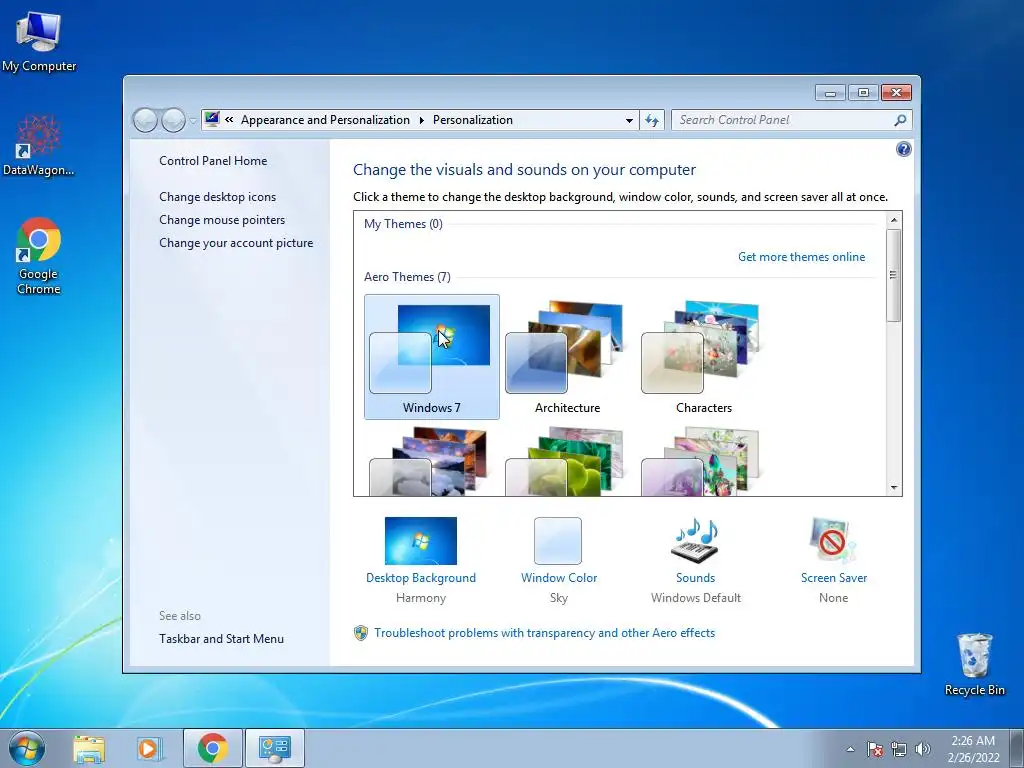Click the help question mark icon
The image size is (1024, 768).
click(903, 150)
